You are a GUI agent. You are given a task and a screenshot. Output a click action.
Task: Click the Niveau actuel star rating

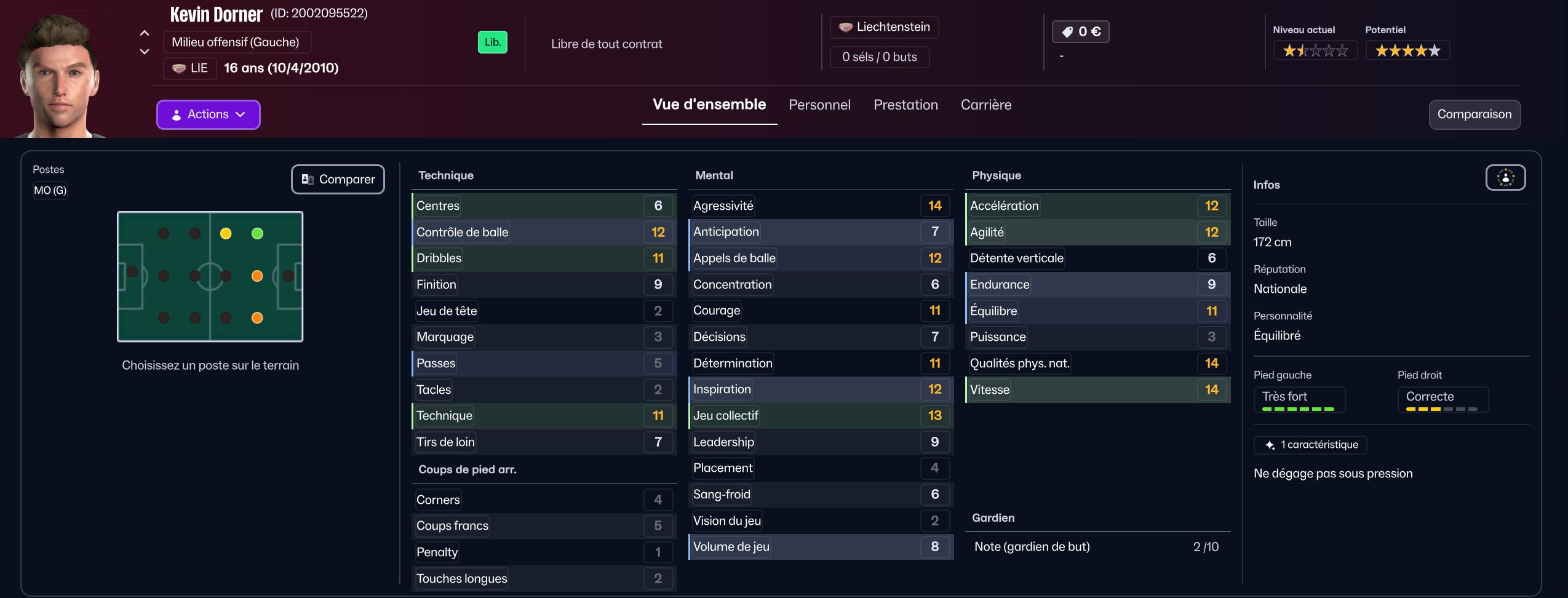coord(1315,50)
